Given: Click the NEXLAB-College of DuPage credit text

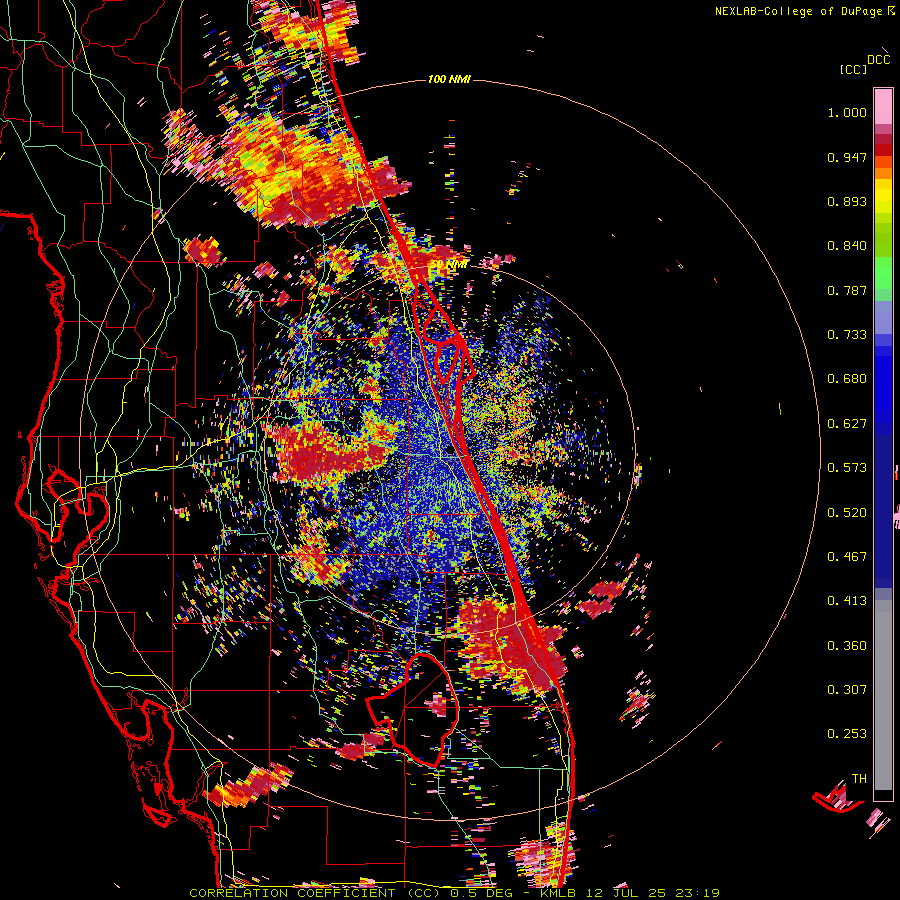Looking at the screenshot, I should coord(804,11).
